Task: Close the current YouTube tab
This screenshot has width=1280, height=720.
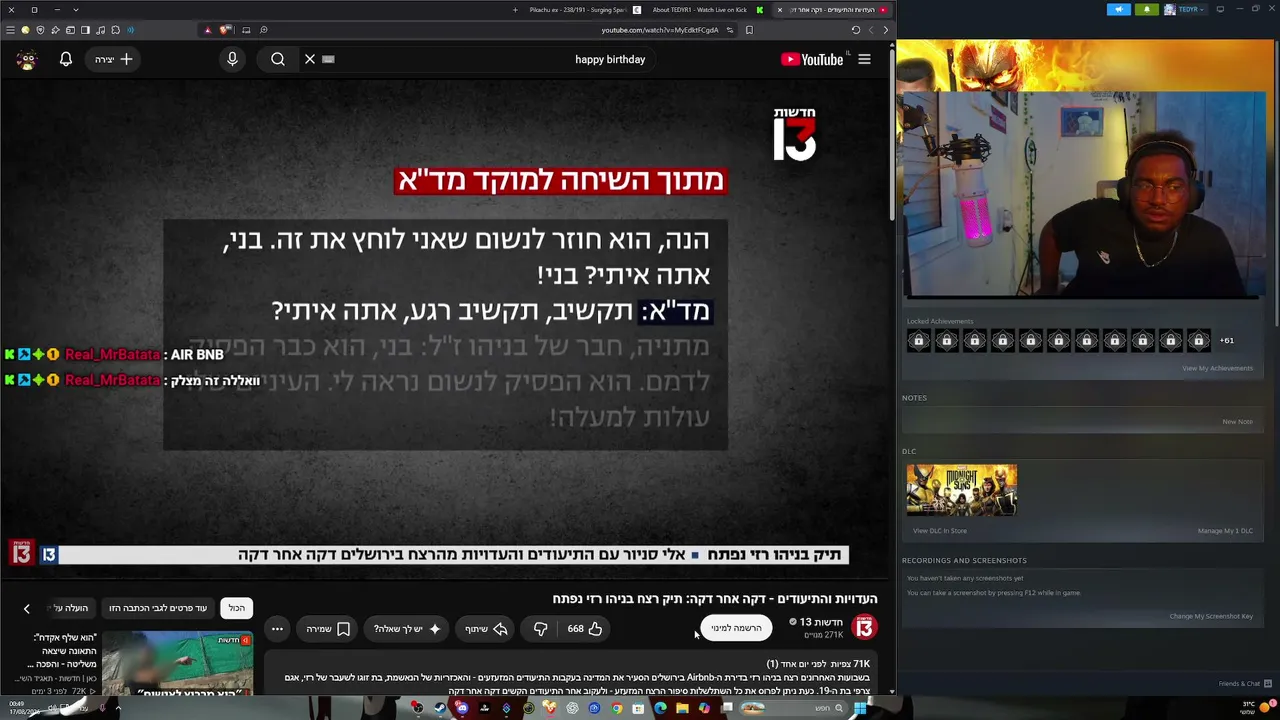Action: point(780,10)
